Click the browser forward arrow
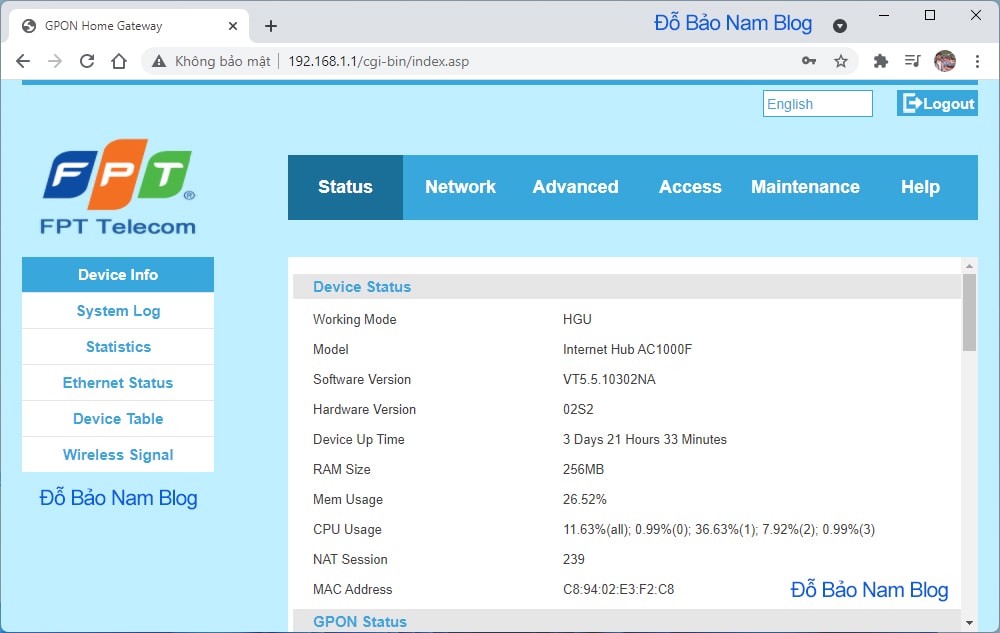 click(x=55, y=61)
